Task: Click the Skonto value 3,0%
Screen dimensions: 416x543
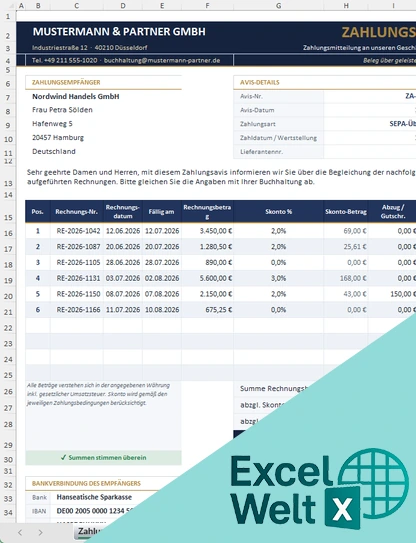Action: [x=278, y=278]
